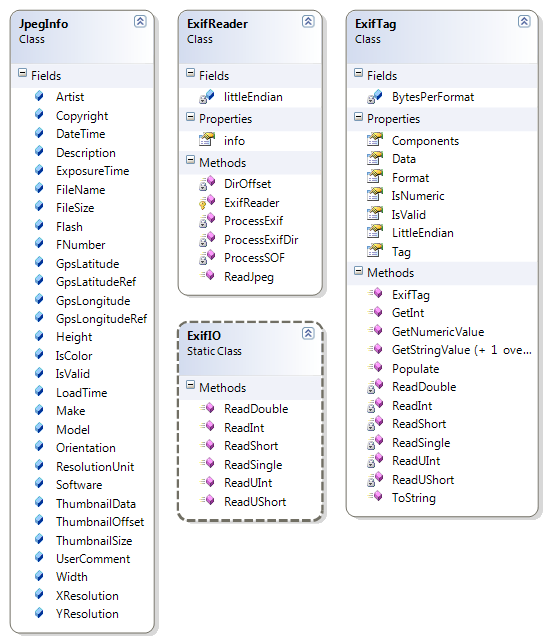Image resolution: width=547 pixels, height=642 pixels.
Task: Click the field icon next to YResolution
Action: (x=39, y=613)
